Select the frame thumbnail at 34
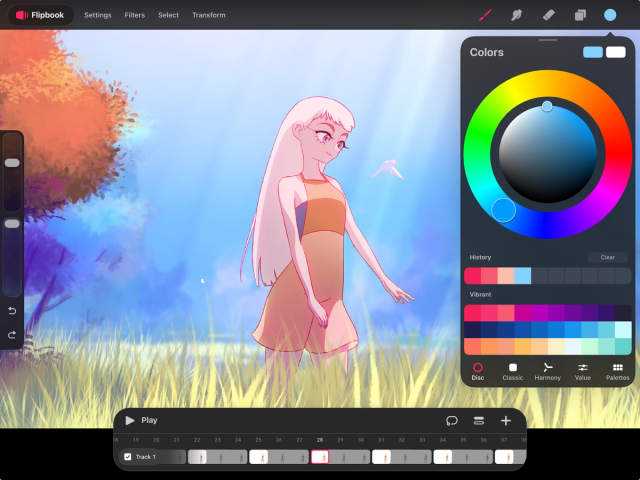The height and width of the screenshot is (480, 640). pos(442,457)
